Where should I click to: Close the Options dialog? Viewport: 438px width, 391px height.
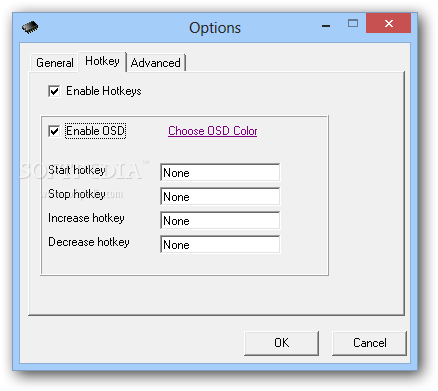pos(388,23)
